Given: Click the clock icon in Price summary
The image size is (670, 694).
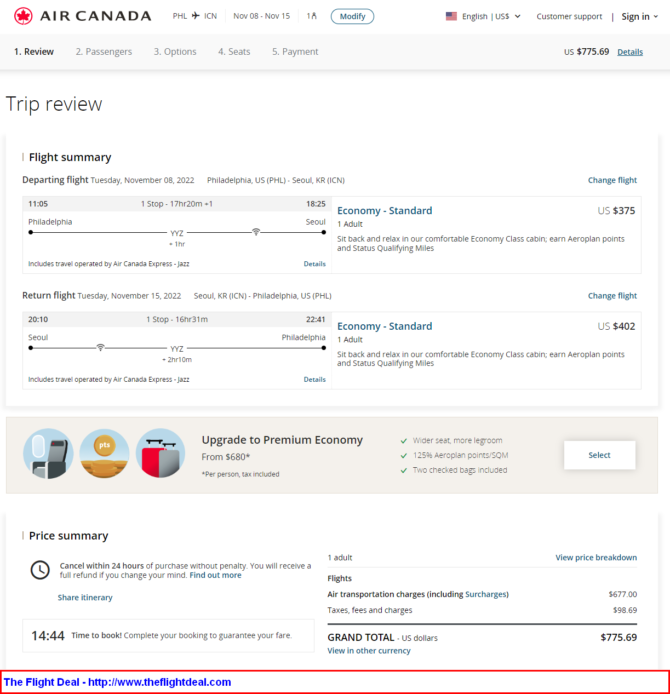Looking at the screenshot, I should pos(40,570).
